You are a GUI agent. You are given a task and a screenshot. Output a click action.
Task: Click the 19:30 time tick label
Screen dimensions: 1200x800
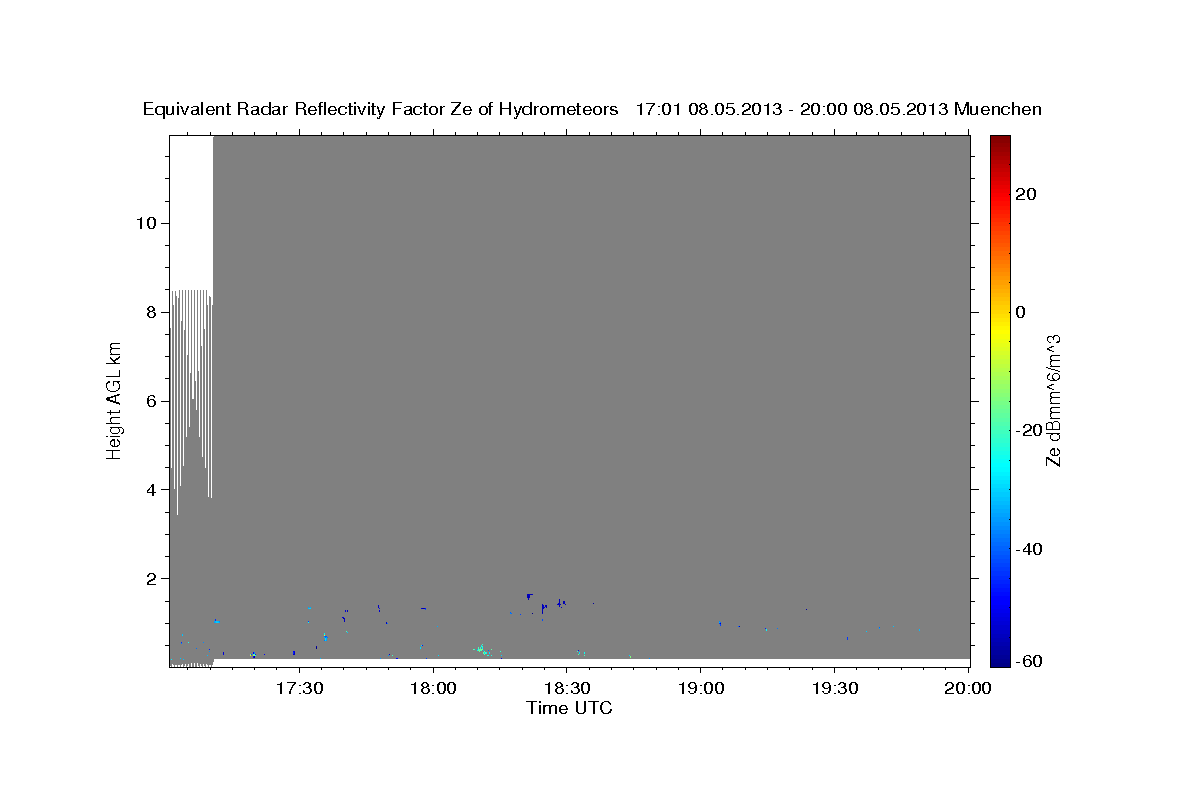pyautogui.click(x=834, y=689)
